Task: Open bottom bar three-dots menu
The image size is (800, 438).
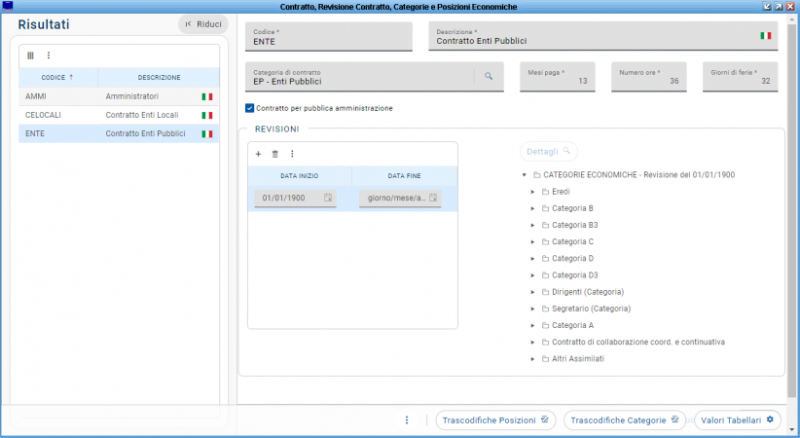Action: click(x=407, y=420)
